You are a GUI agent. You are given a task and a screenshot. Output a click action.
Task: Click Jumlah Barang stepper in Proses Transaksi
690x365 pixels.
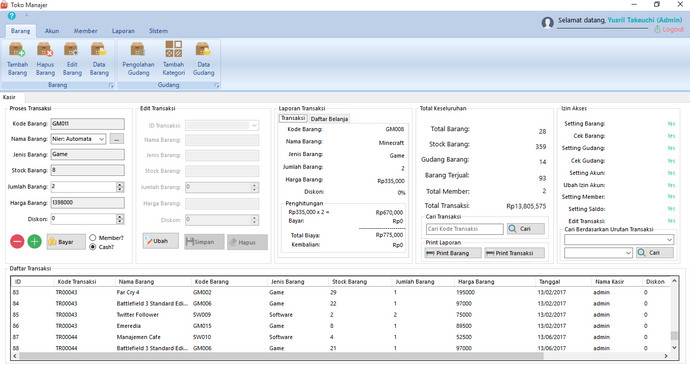tap(120, 187)
